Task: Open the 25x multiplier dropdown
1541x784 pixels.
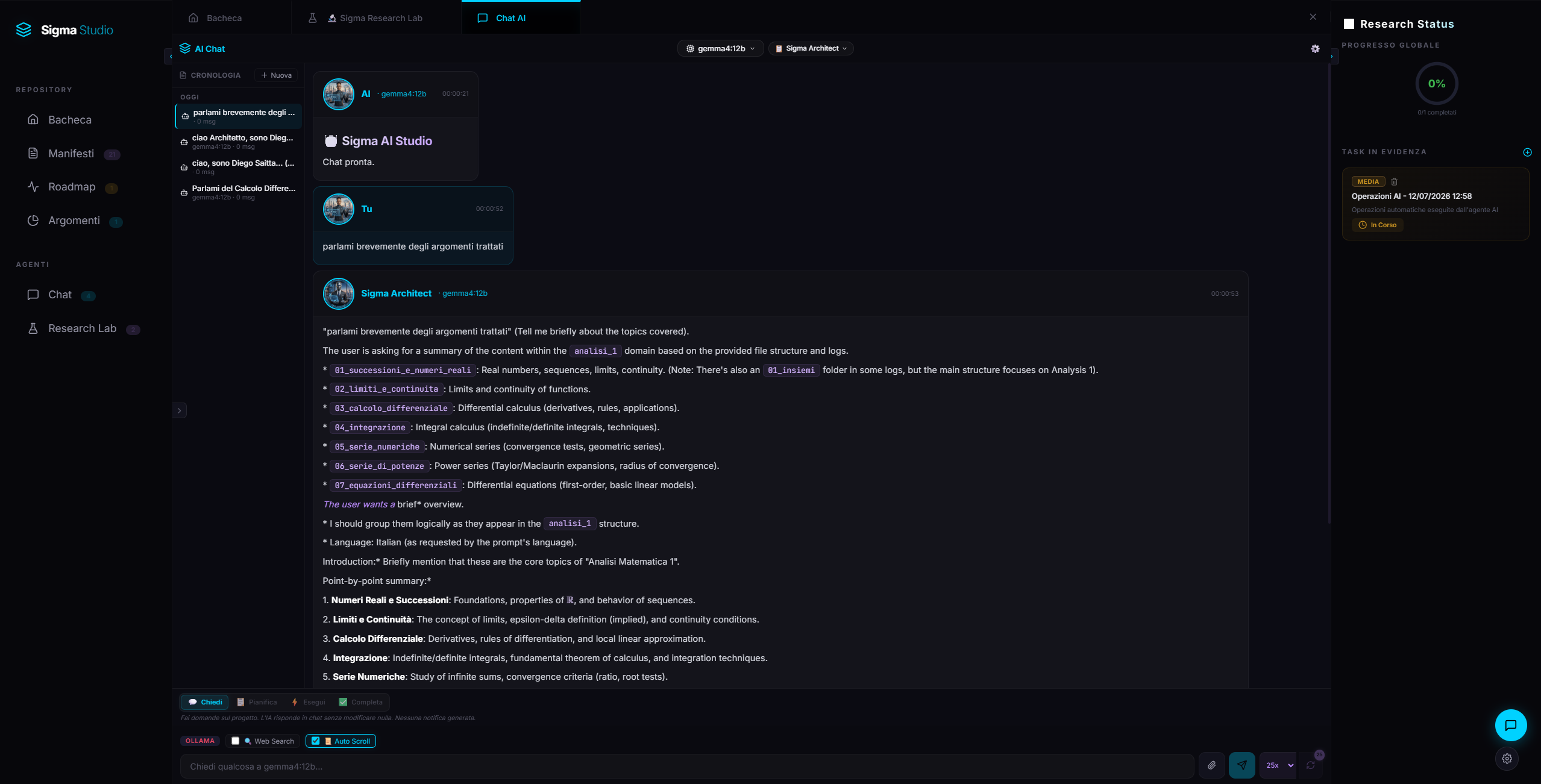Action: coord(1279,765)
